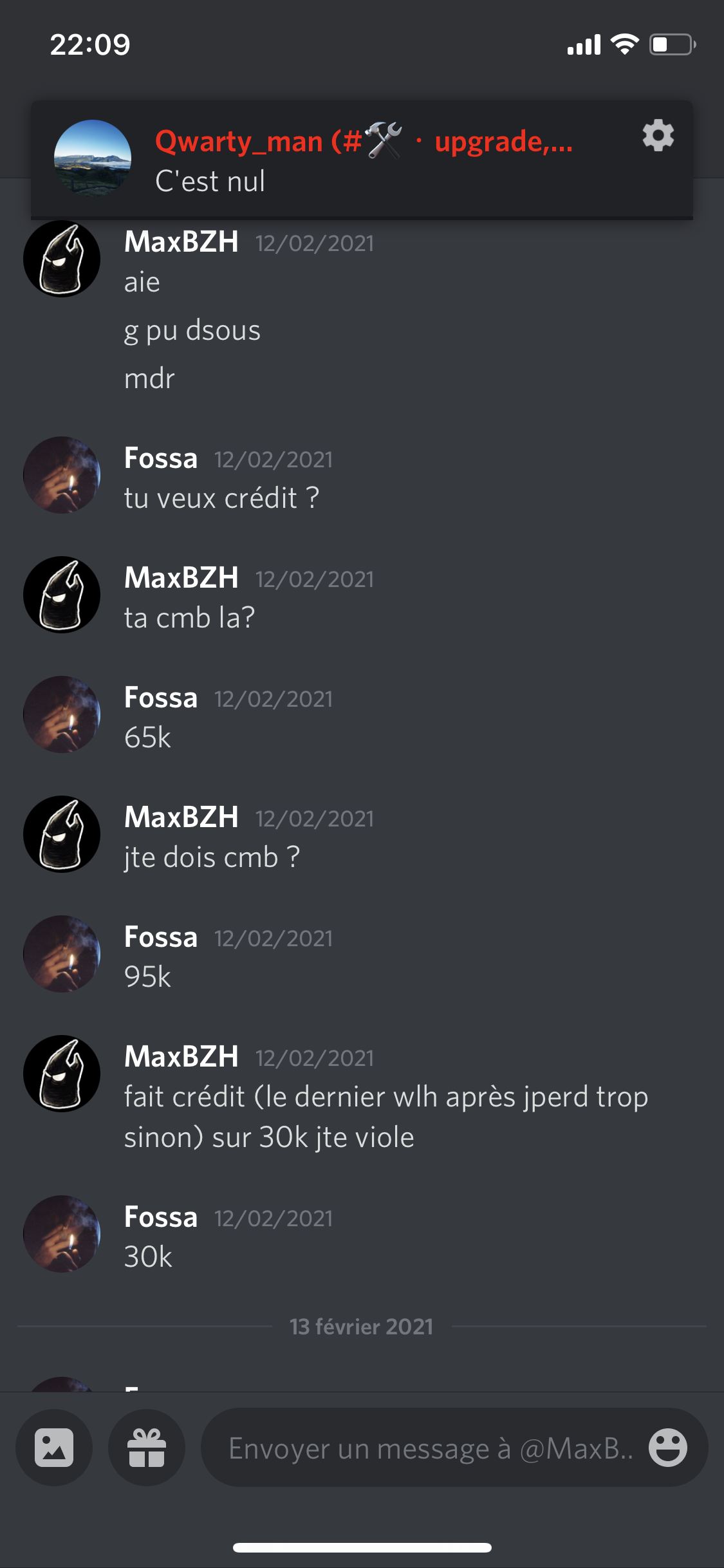Image resolution: width=724 pixels, height=1568 pixels.
Task: Tap the Fossa username above "95k"
Action: (x=161, y=937)
